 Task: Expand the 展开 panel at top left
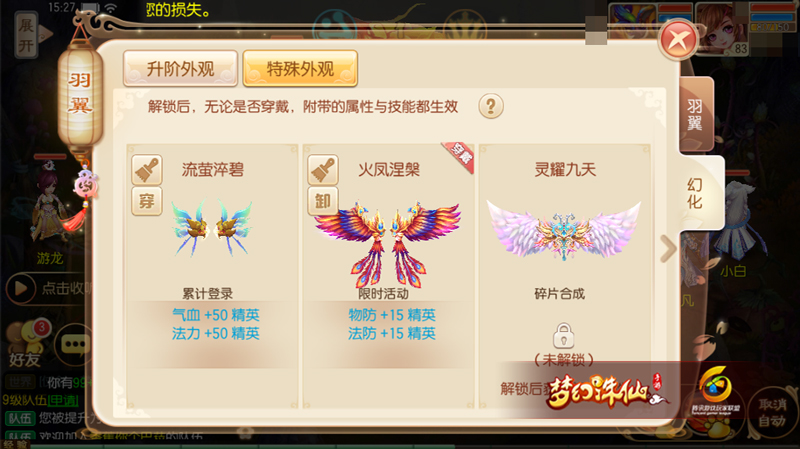click(26, 35)
